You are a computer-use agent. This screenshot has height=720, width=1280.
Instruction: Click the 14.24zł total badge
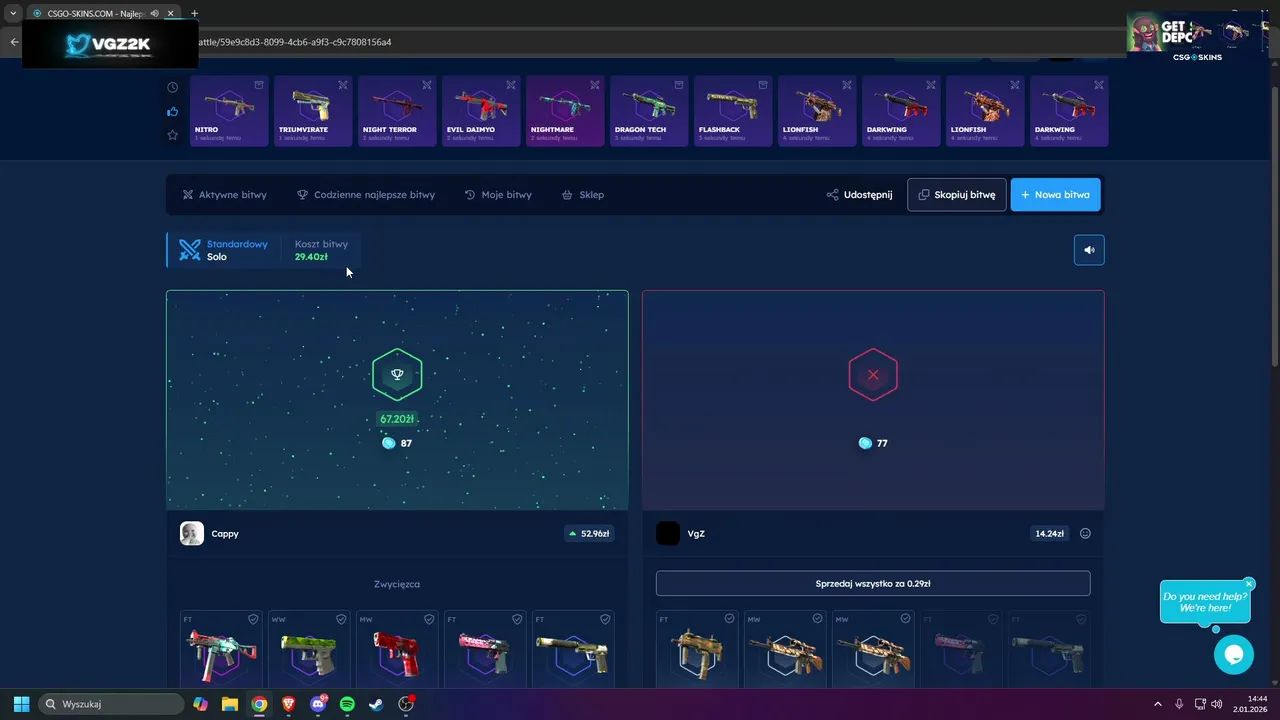pyautogui.click(x=1049, y=534)
